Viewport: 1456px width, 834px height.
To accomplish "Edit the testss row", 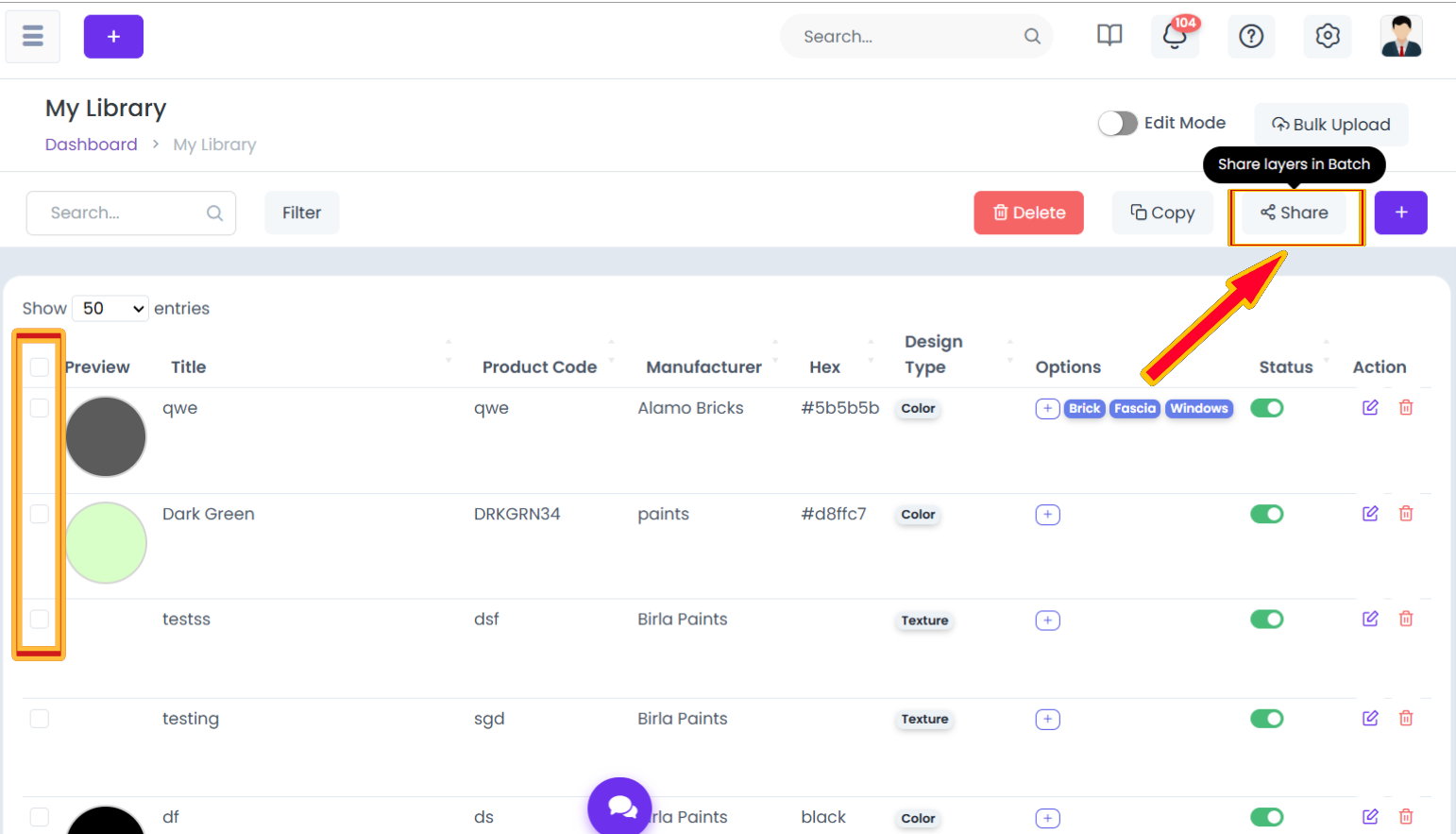I will coord(1370,619).
